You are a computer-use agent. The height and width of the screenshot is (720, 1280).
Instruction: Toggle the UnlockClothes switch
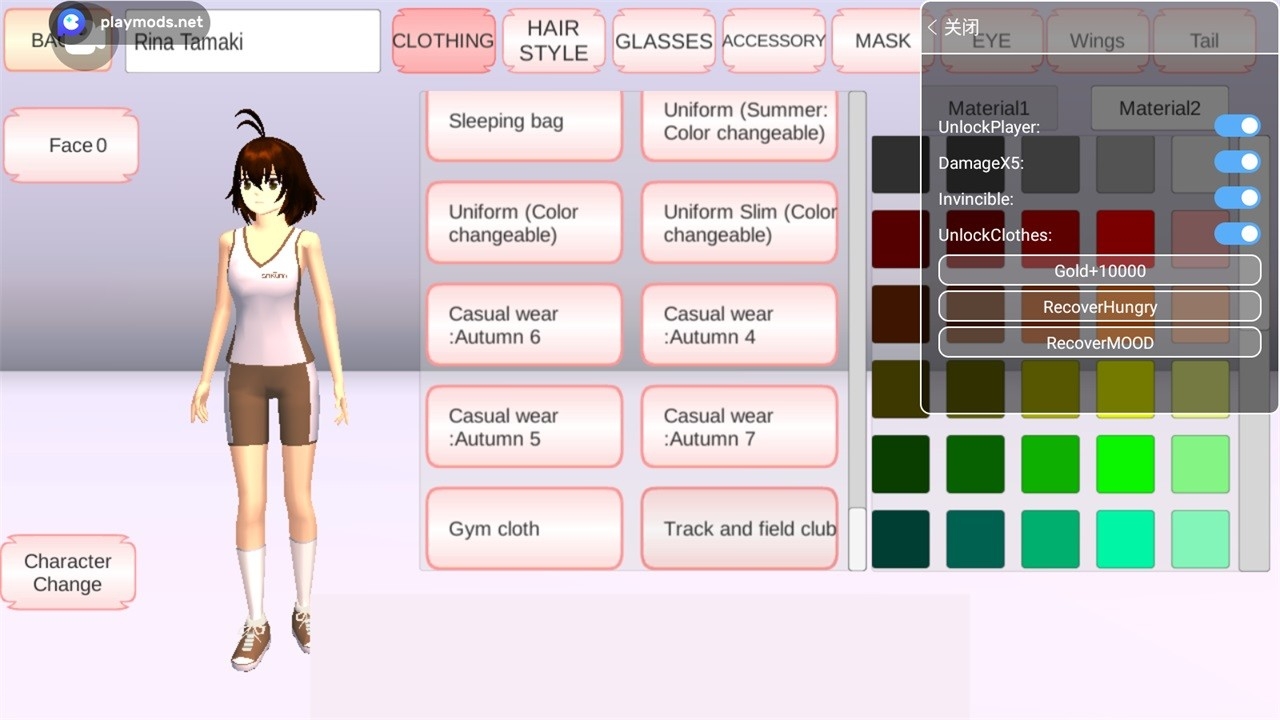tap(1237, 234)
